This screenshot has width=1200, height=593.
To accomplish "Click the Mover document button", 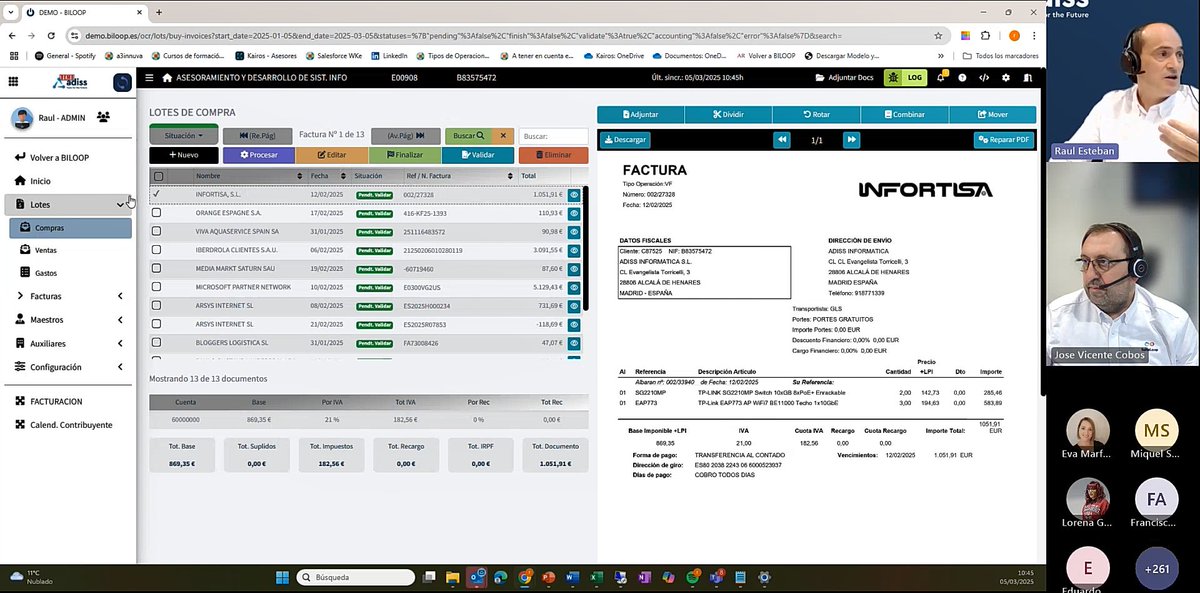I will click(x=992, y=114).
